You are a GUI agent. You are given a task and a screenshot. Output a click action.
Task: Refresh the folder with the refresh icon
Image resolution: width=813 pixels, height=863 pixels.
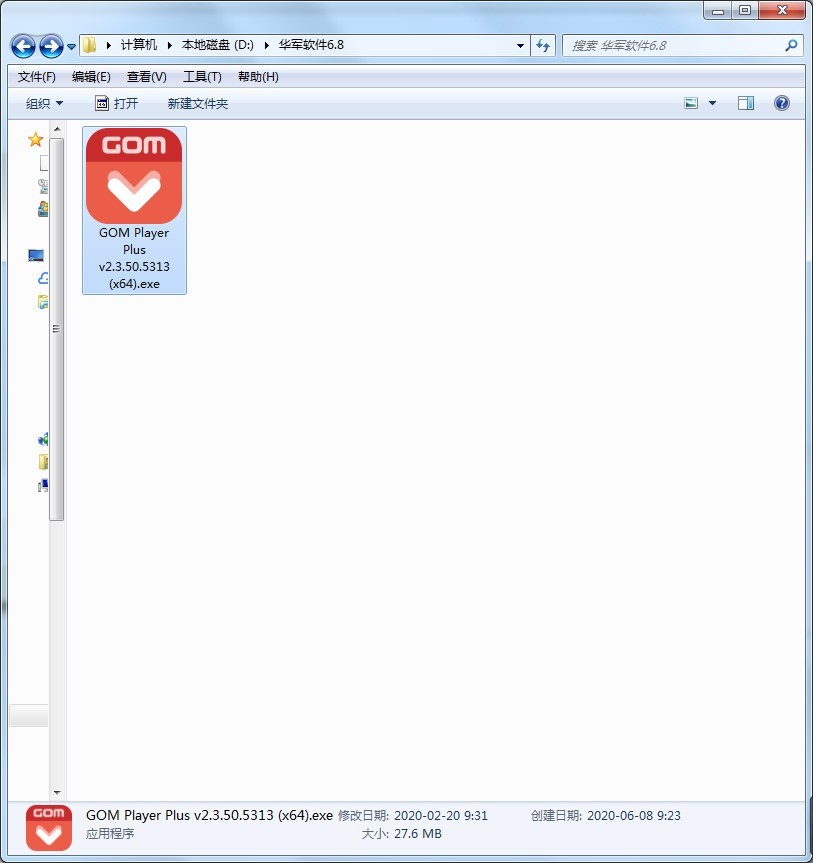pyautogui.click(x=543, y=46)
